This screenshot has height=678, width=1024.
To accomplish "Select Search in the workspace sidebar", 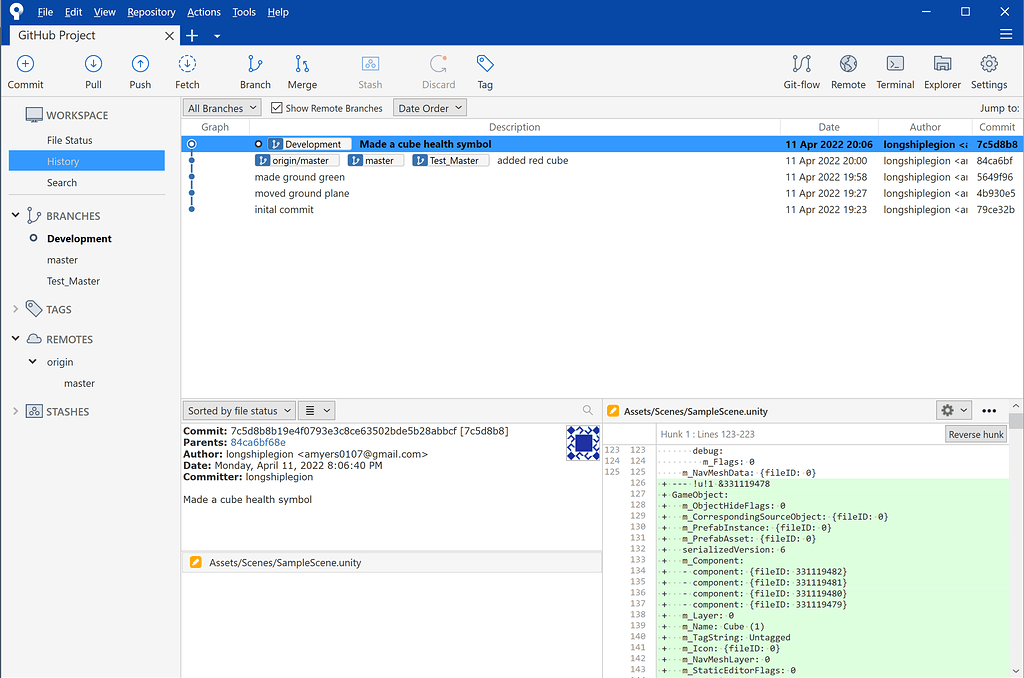I will click(x=62, y=182).
